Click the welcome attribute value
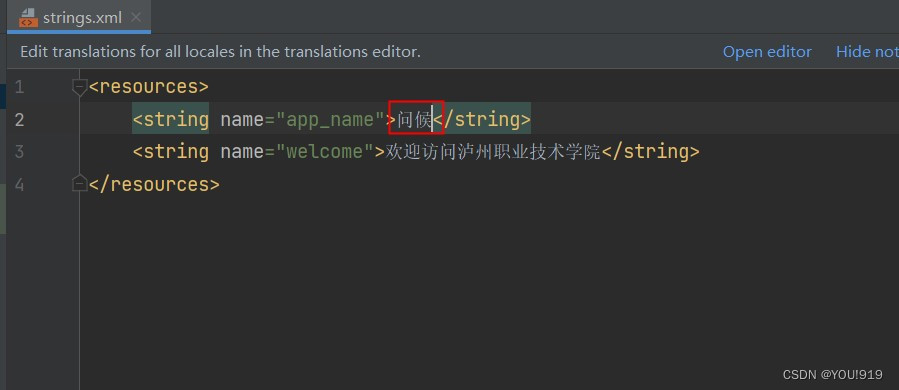The image size is (899, 390). (x=325, y=152)
